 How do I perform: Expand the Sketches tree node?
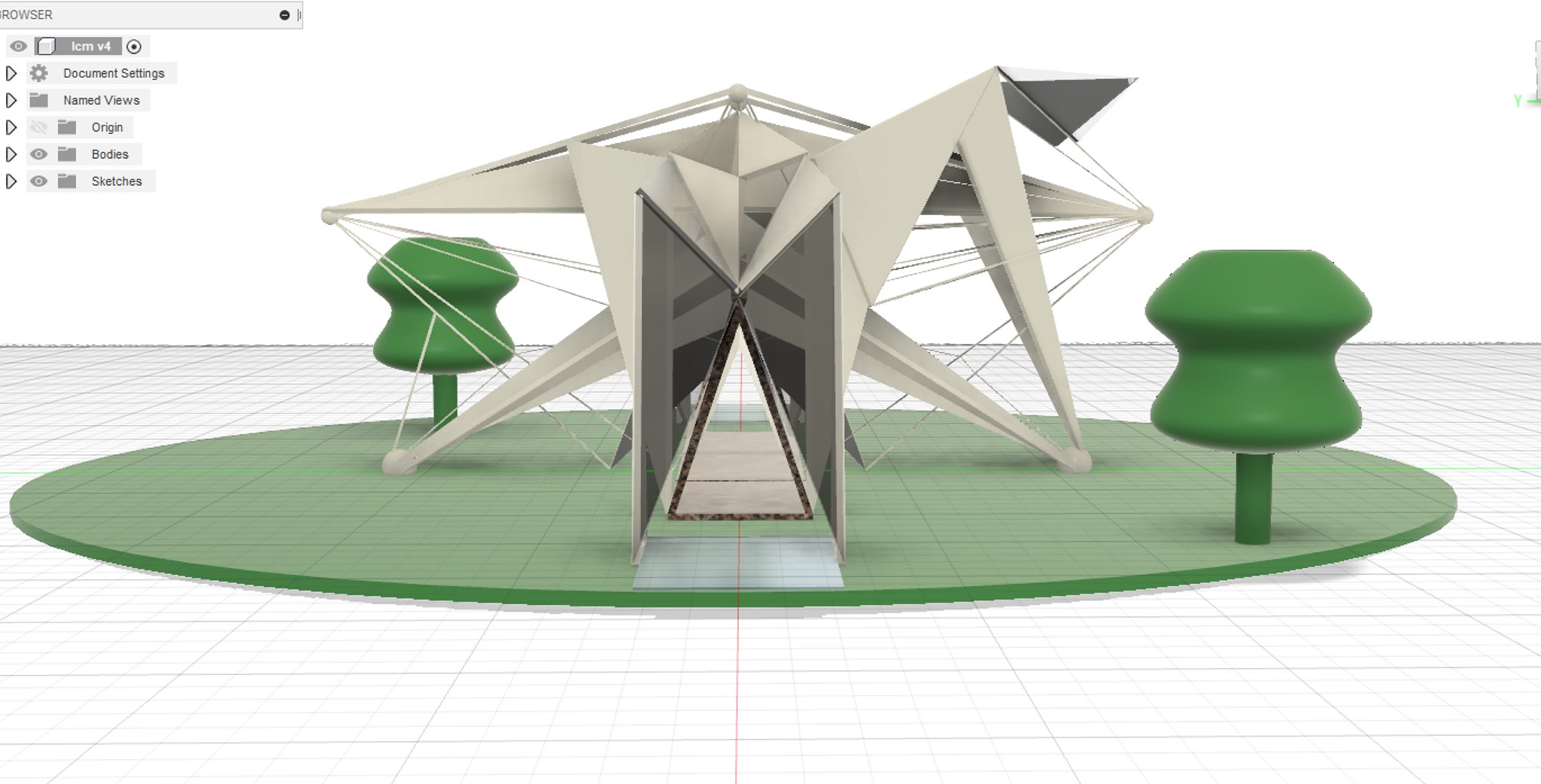[x=11, y=181]
